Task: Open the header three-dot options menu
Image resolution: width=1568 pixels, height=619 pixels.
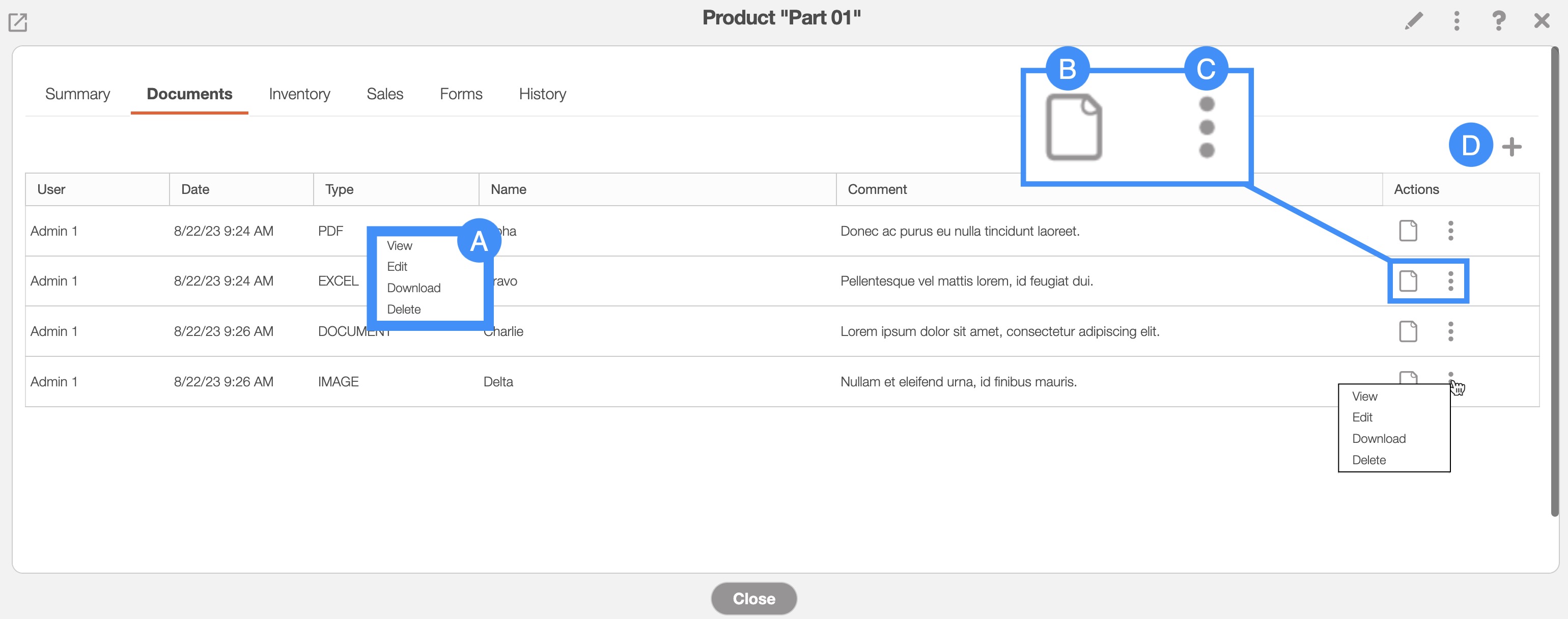Action: click(1456, 21)
